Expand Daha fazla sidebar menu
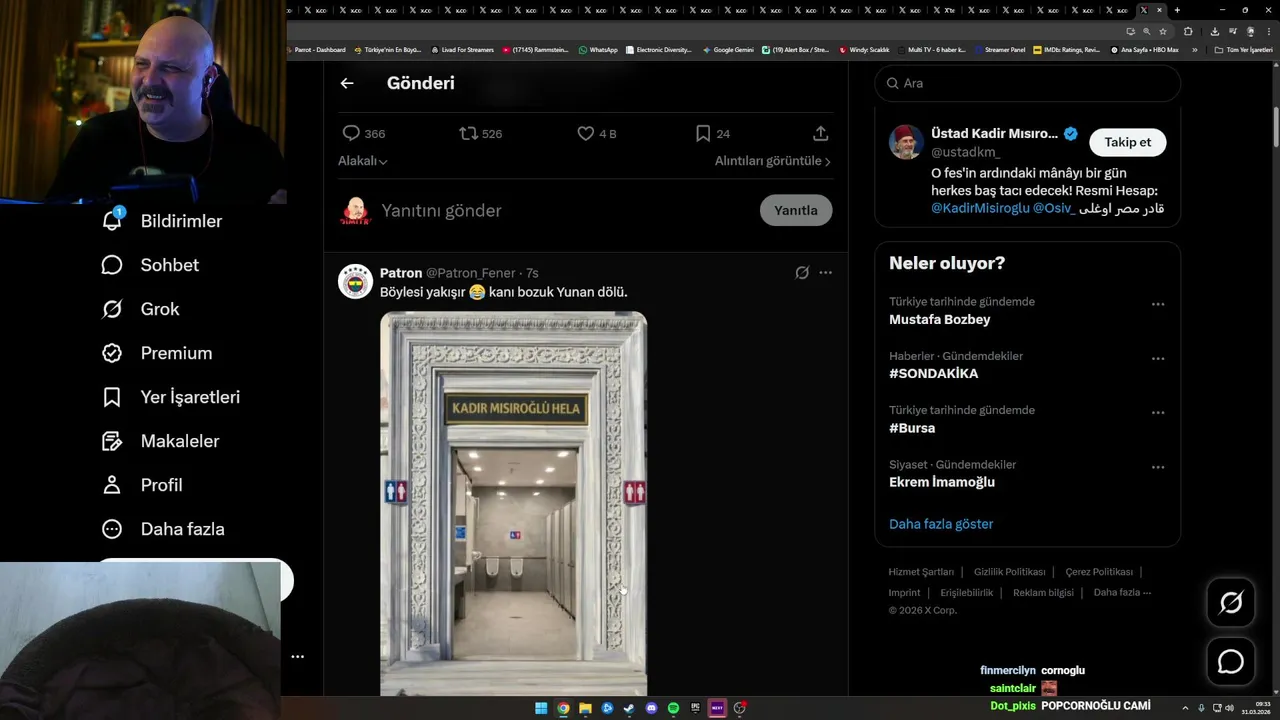The height and width of the screenshot is (720, 1280). coord(163,529)
